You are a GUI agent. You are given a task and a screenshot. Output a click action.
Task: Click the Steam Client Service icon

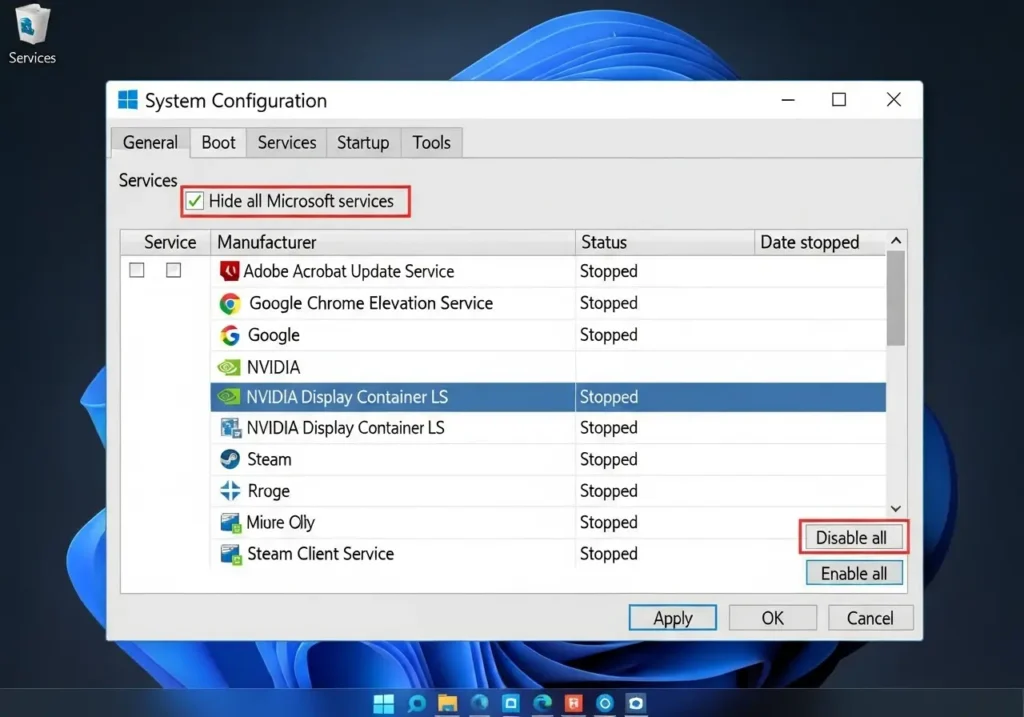230,554
